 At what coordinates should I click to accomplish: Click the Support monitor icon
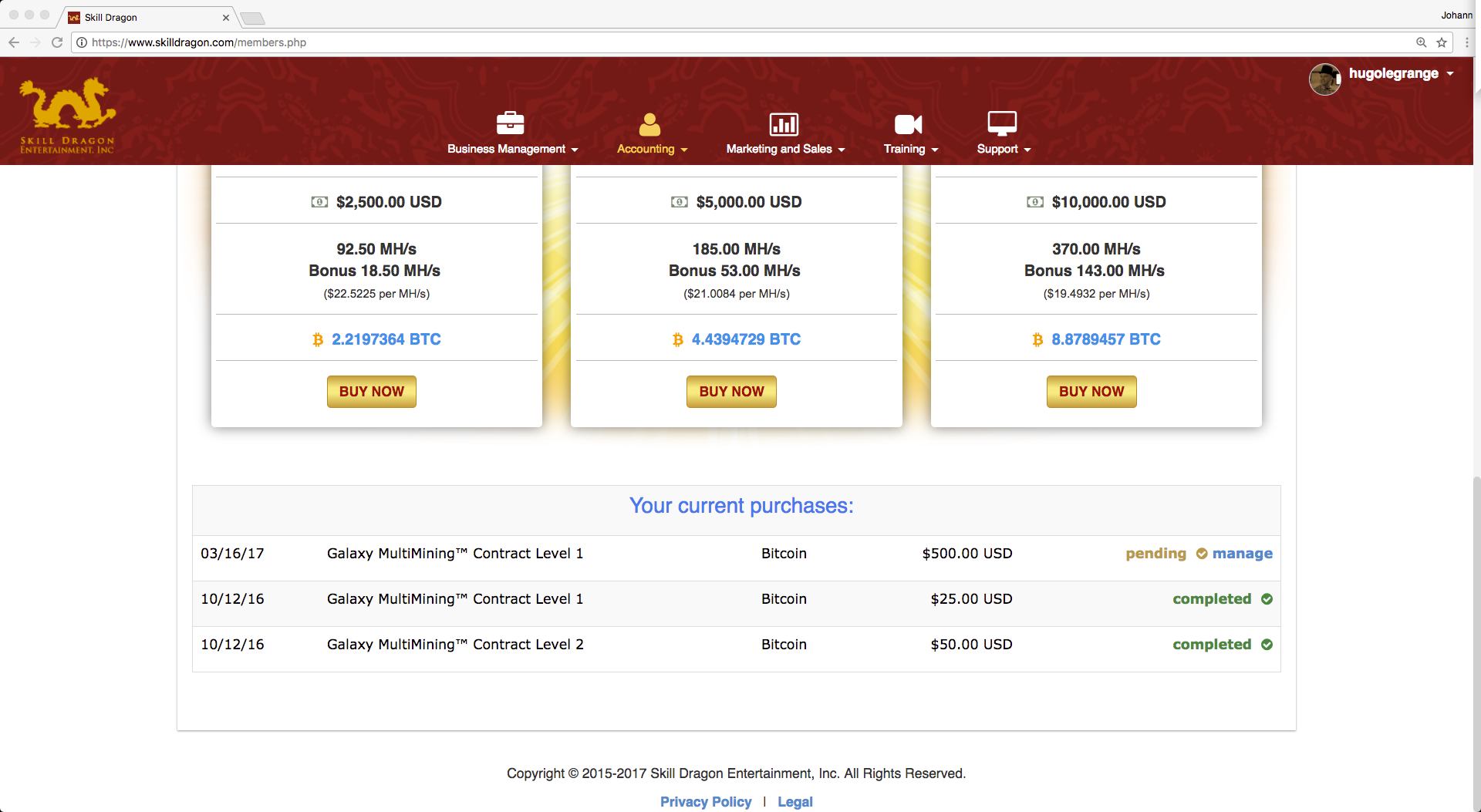1002,123
